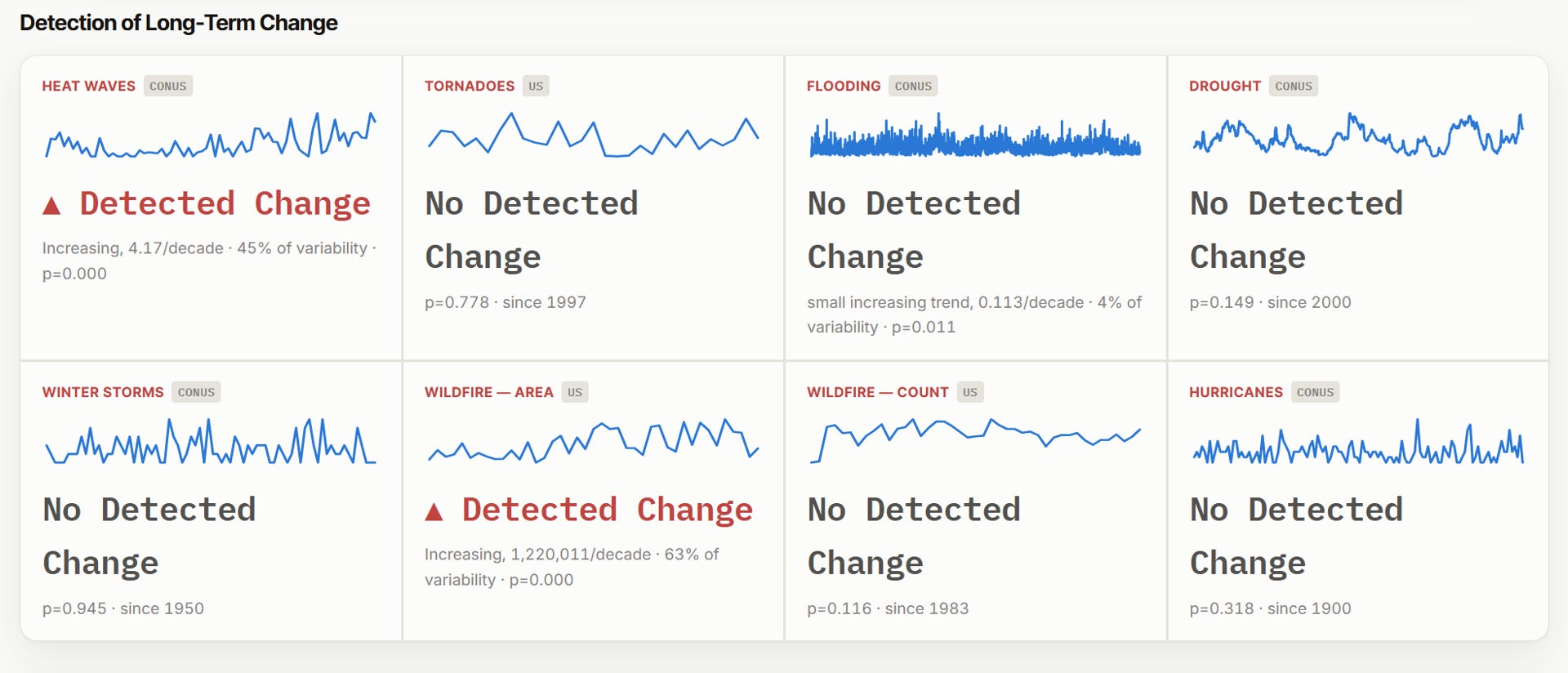Open the Drought sparkline chart
The width and height of the screenshot is (1568, 673).
(x=1357, y=135)
